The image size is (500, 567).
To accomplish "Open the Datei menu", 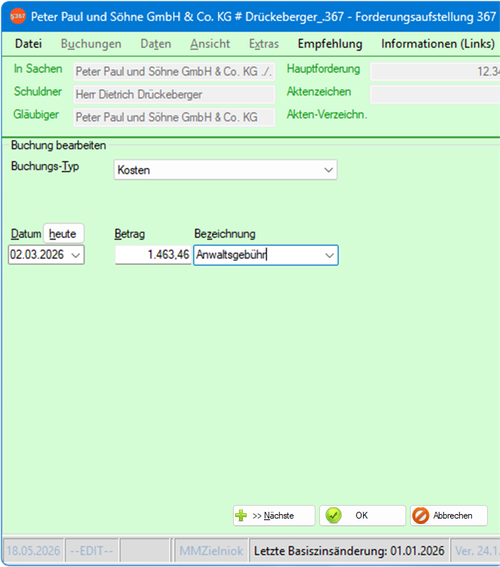I will pyautogui.click(x=28, y=44).
